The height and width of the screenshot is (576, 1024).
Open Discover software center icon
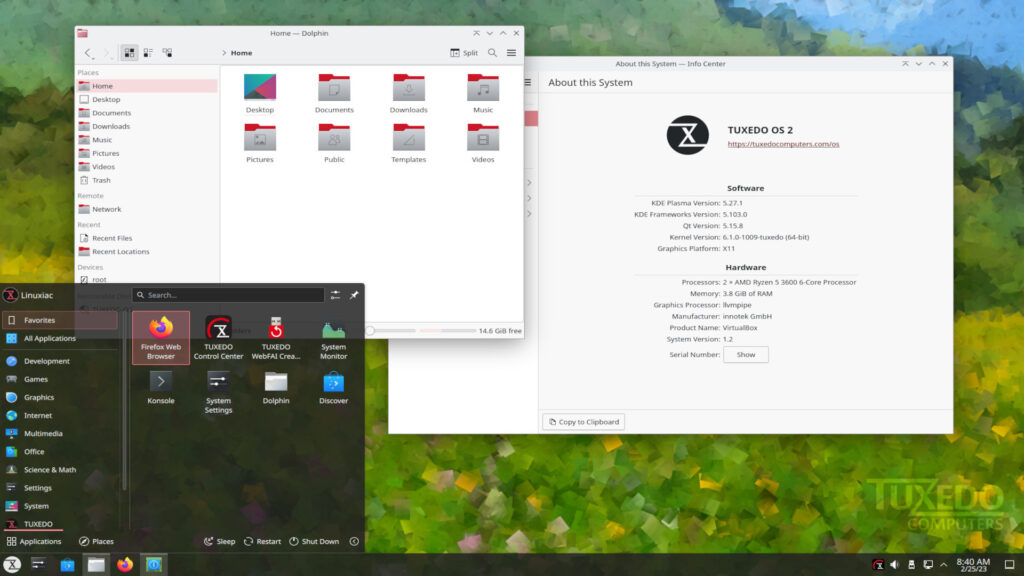pyautogui.click(x=333, y=388)
